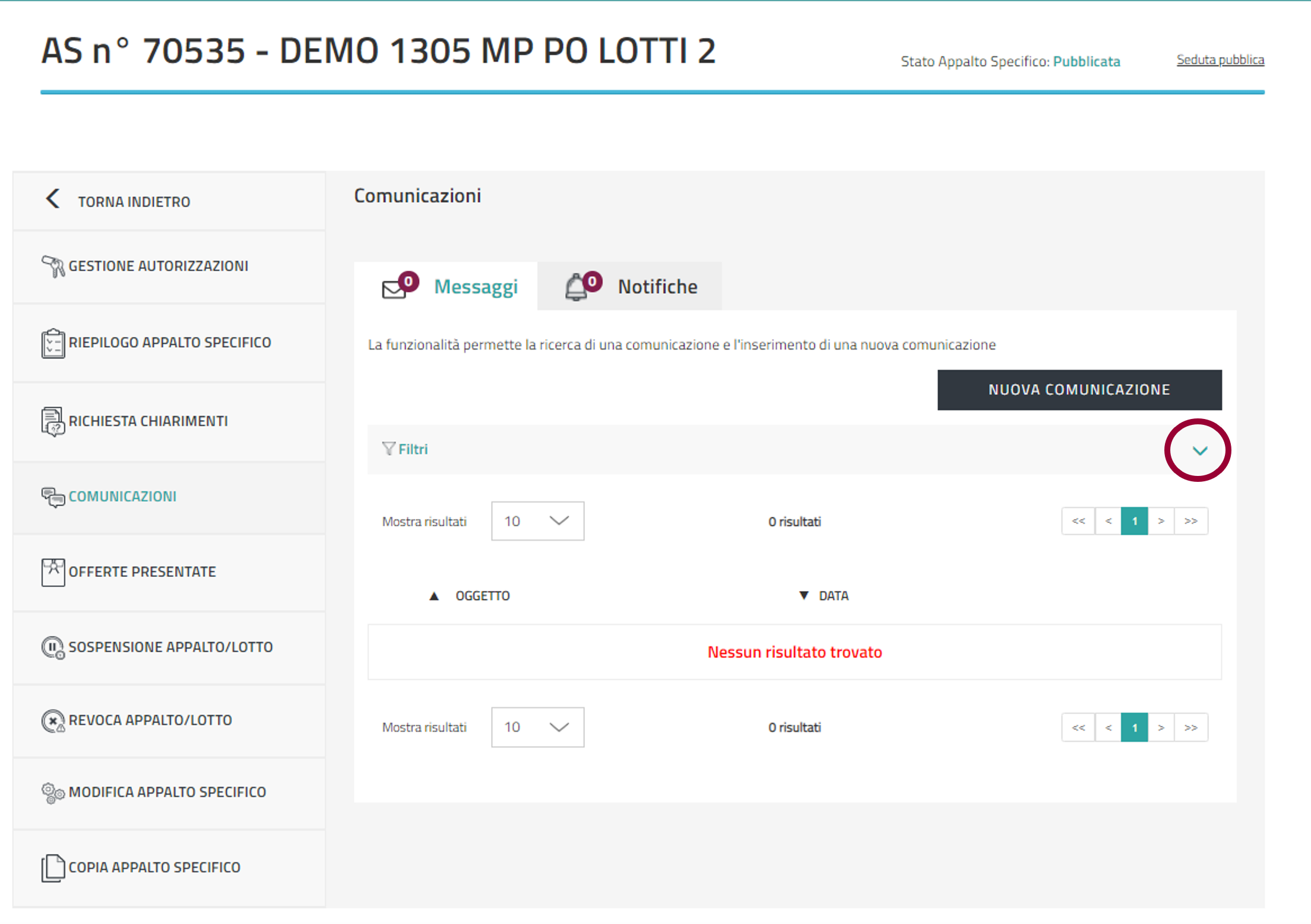Click the Gestione Autorizzazioni keys icon
1311x924 pixels.
(x=53, y=266)
